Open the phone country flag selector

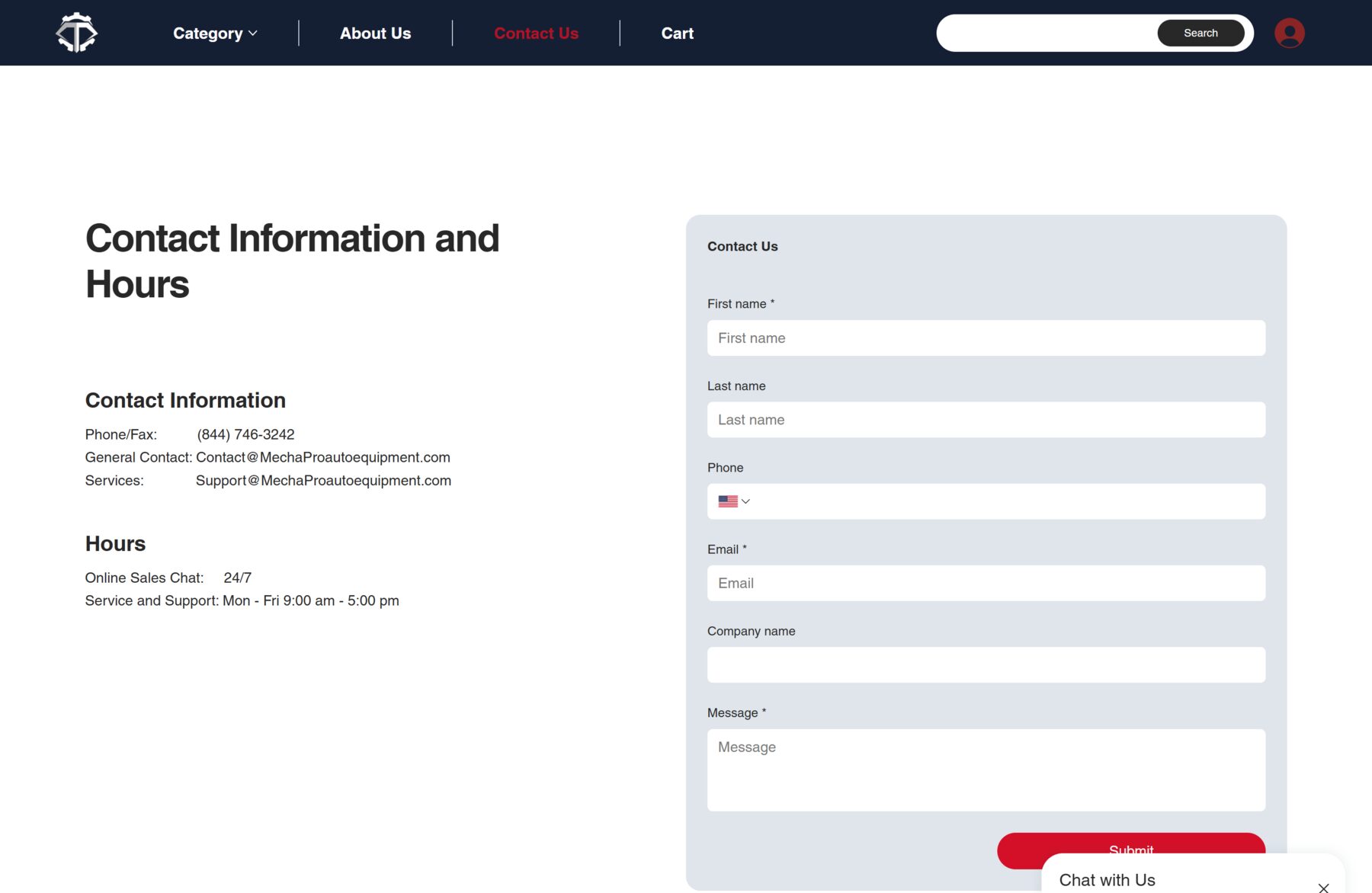point(734,501)
